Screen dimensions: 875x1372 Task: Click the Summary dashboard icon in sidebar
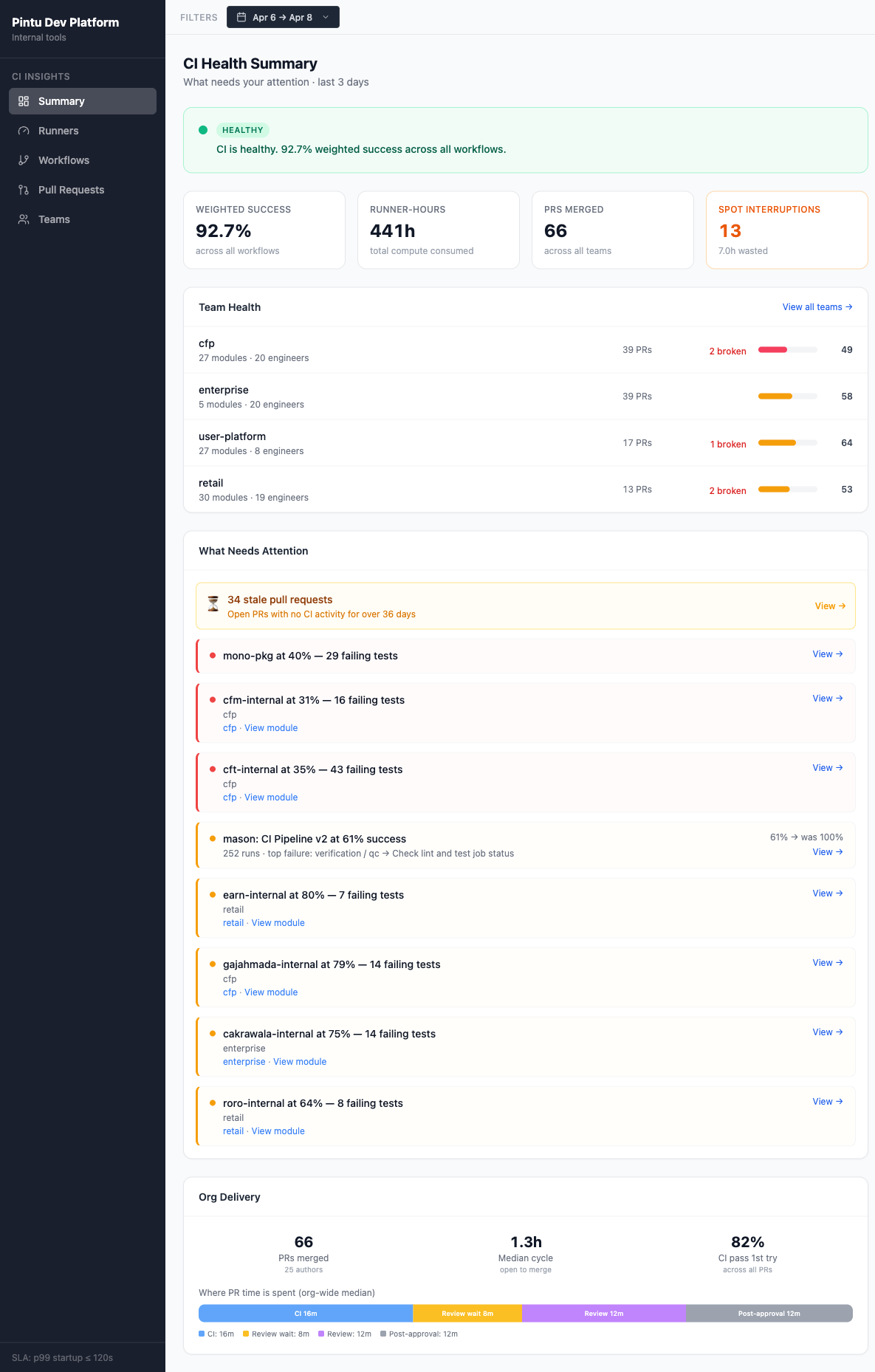[x=24, y=101]
